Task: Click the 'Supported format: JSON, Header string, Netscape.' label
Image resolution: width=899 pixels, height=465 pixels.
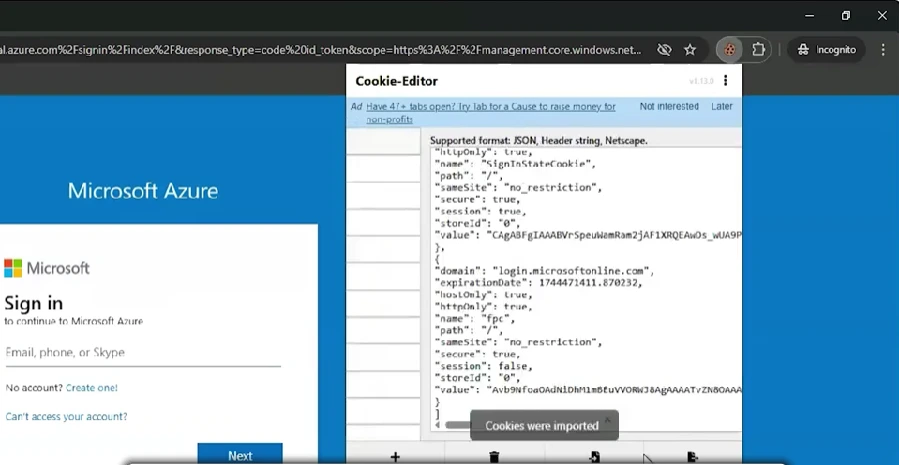Action: tap(539, 140)
